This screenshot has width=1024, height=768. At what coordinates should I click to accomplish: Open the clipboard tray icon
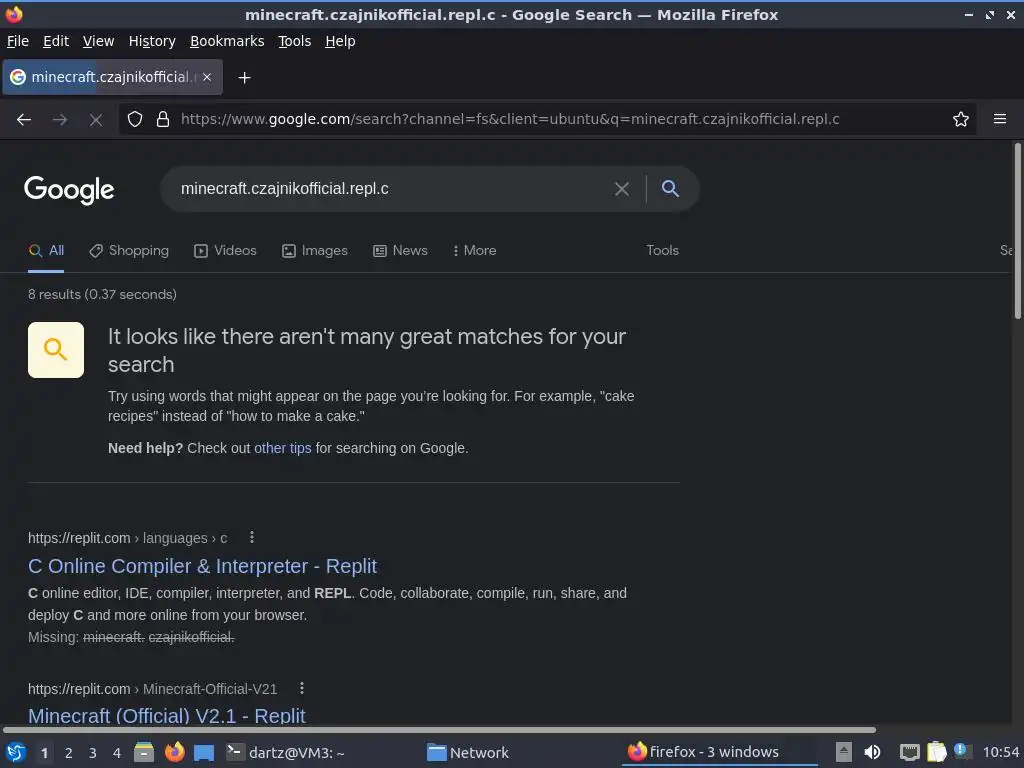936,752
